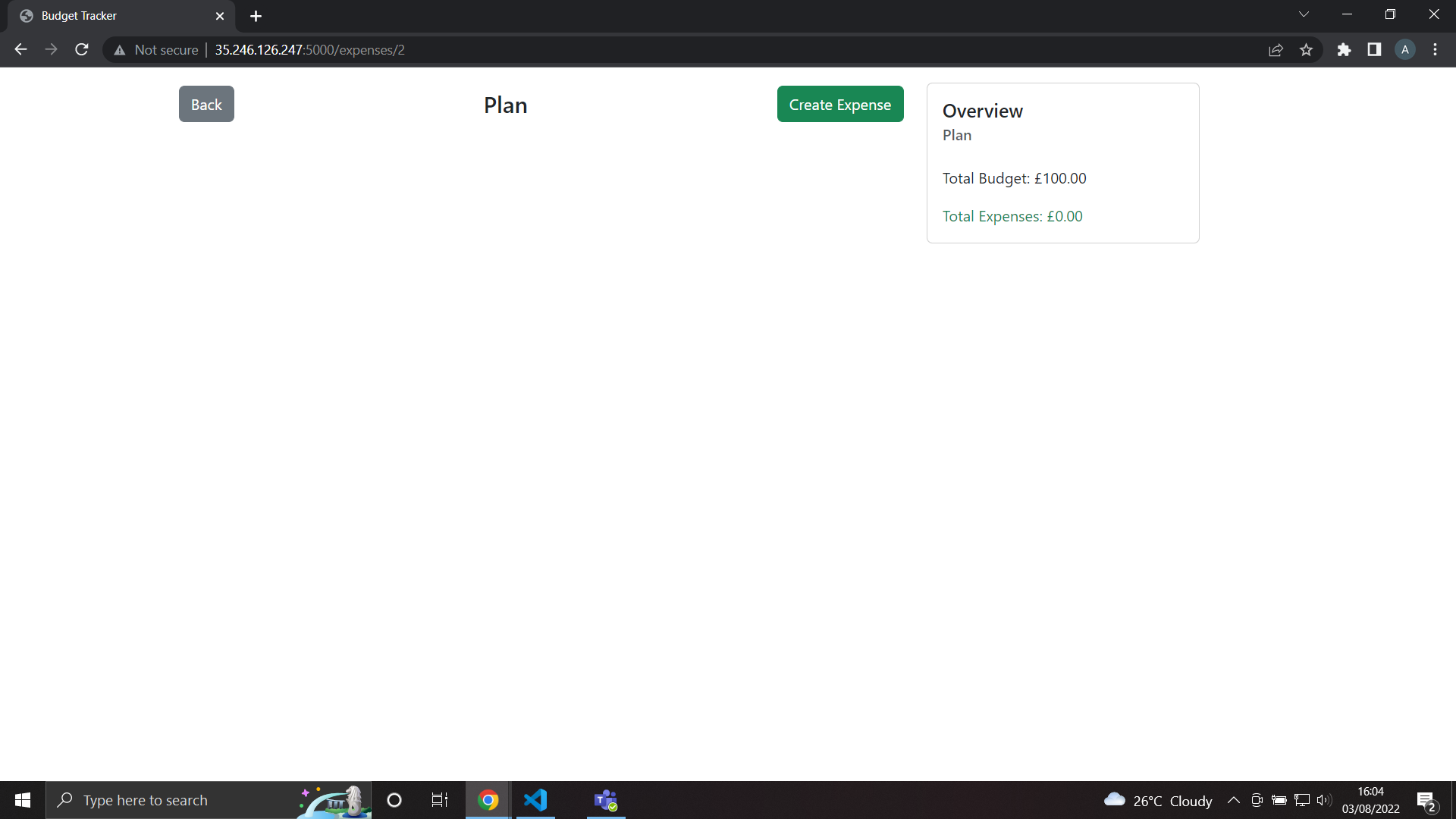
Task: Open the browser extensions puzzle icon
Action: click(x=1345, y=49)
